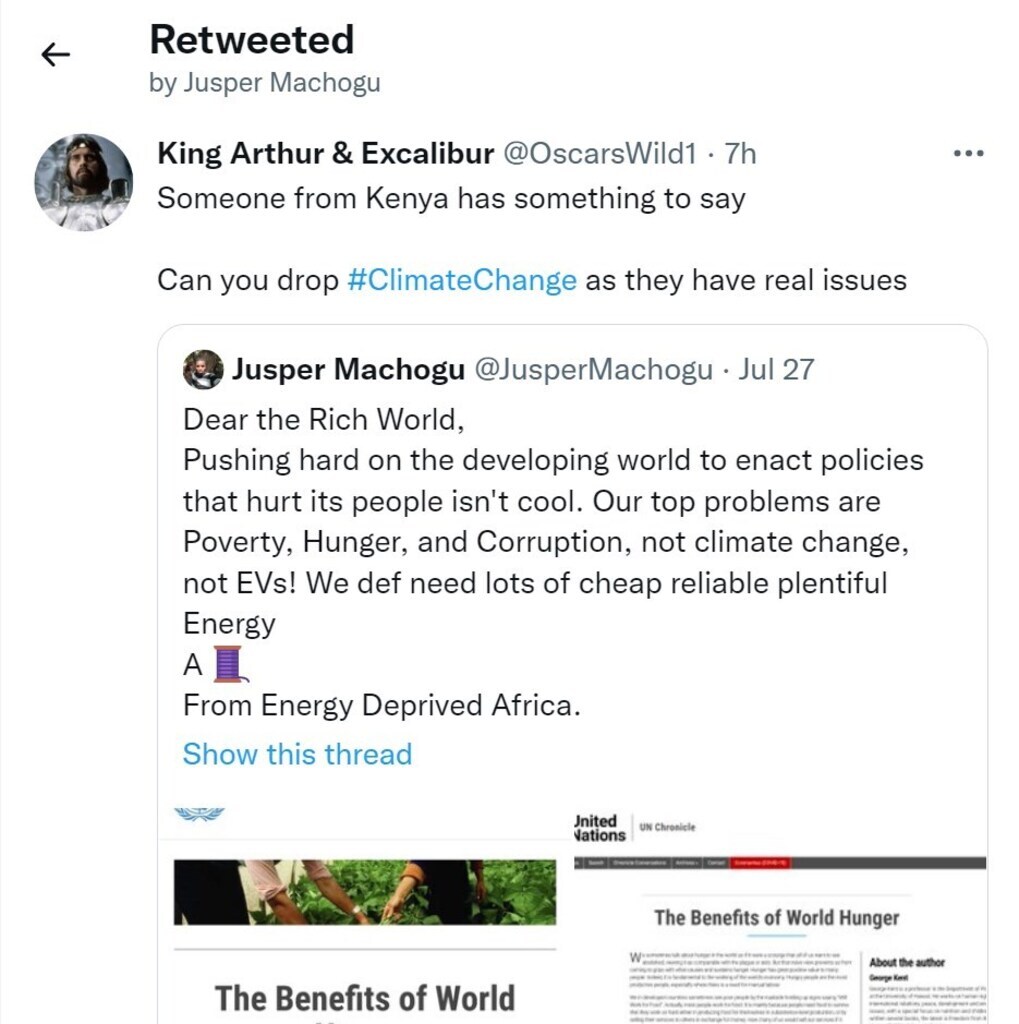Tap Jusper Machogu's small avatar in quoted tweet
The height and width of the screenshot is (1024, 1019).
(203, 370)
